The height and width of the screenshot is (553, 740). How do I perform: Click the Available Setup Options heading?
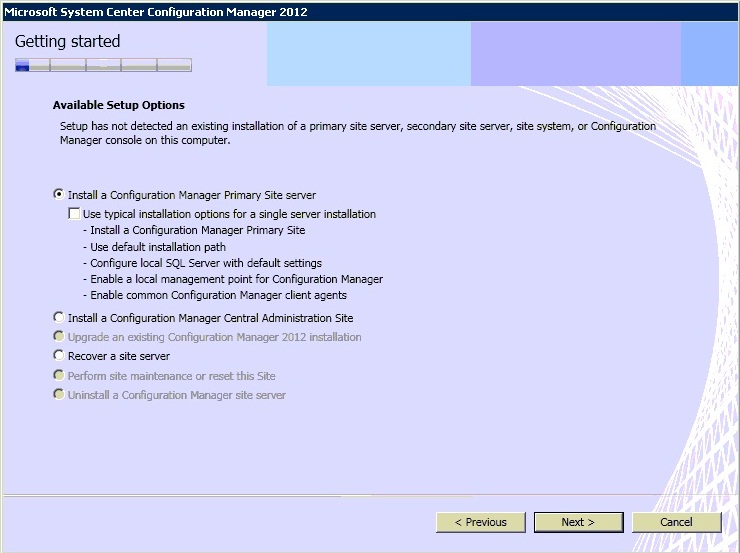[x=118, y=105]
